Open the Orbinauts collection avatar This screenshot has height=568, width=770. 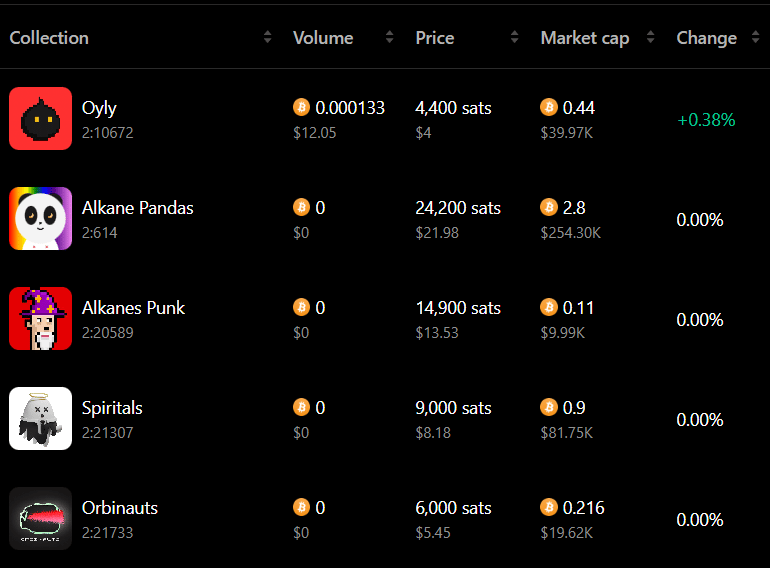[40, 518]
